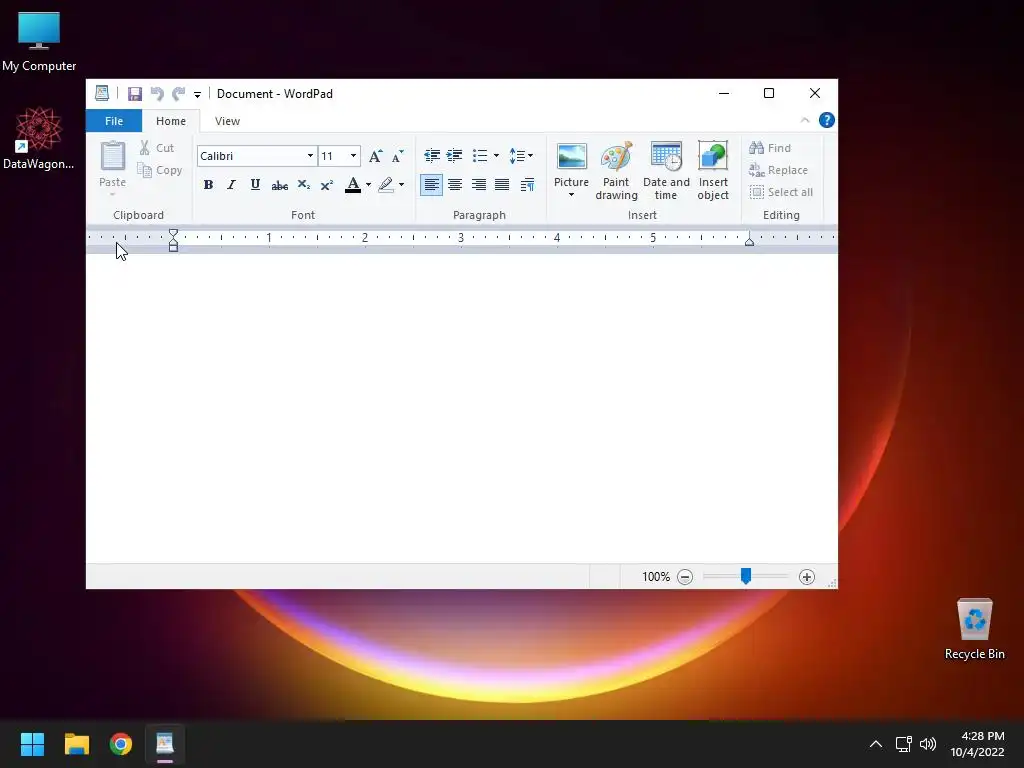Click the Undo arrow in quick access
Image resolution: width=1024 pixels, height=768 pixels.
(x=157, y=93)
